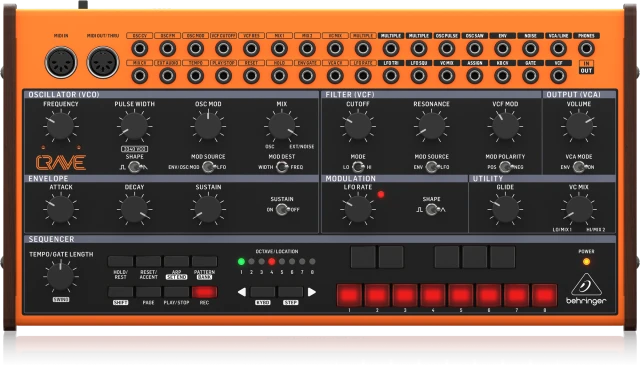Click the ASSIGN output jack

coord(475,76)
